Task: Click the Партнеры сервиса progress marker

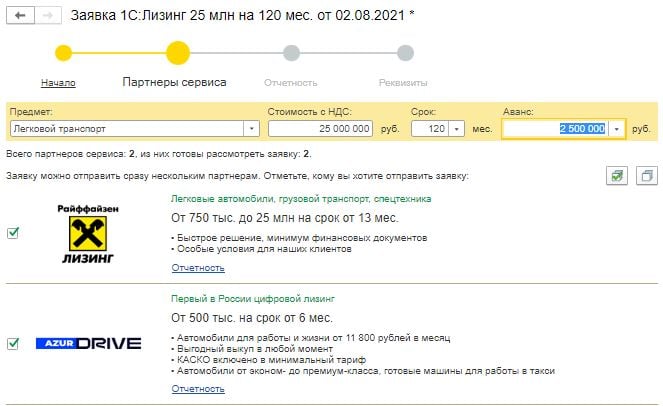Action: 178,53
